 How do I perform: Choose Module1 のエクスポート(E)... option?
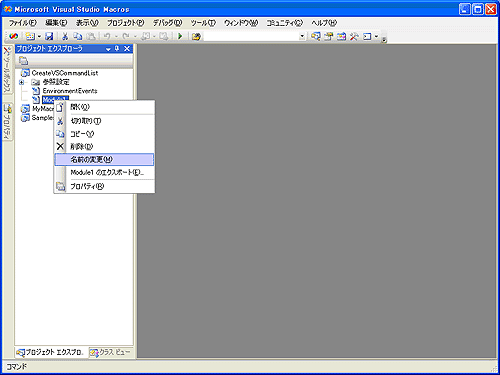(x=104, y=172)
